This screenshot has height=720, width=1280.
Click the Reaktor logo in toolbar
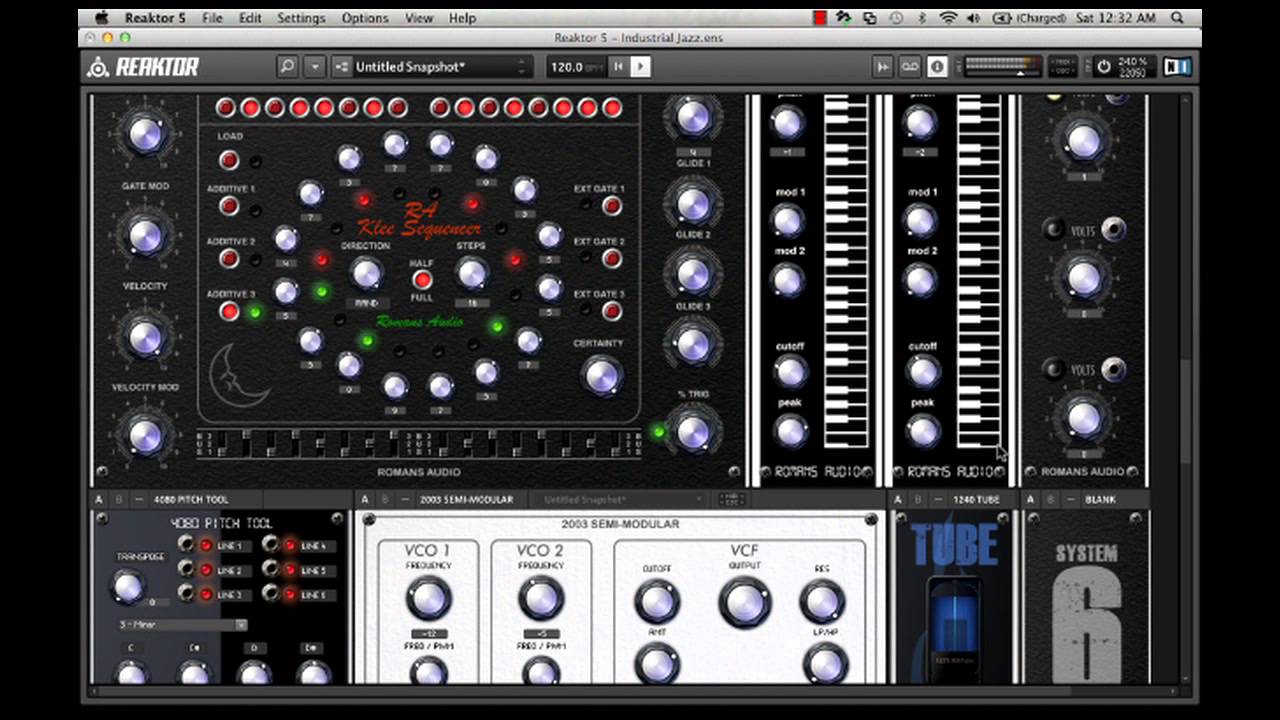[x=143, y=67]
